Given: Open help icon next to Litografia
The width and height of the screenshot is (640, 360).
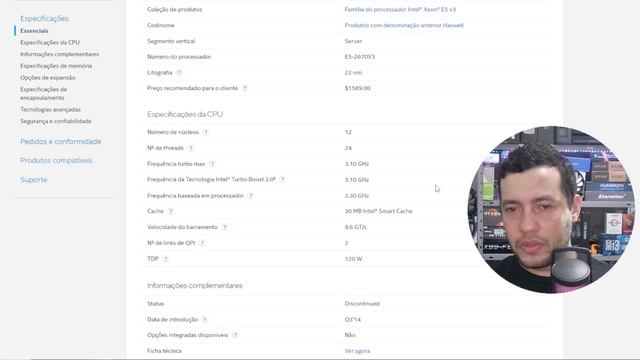Looking at the screenshot, I should pos(179,73).
